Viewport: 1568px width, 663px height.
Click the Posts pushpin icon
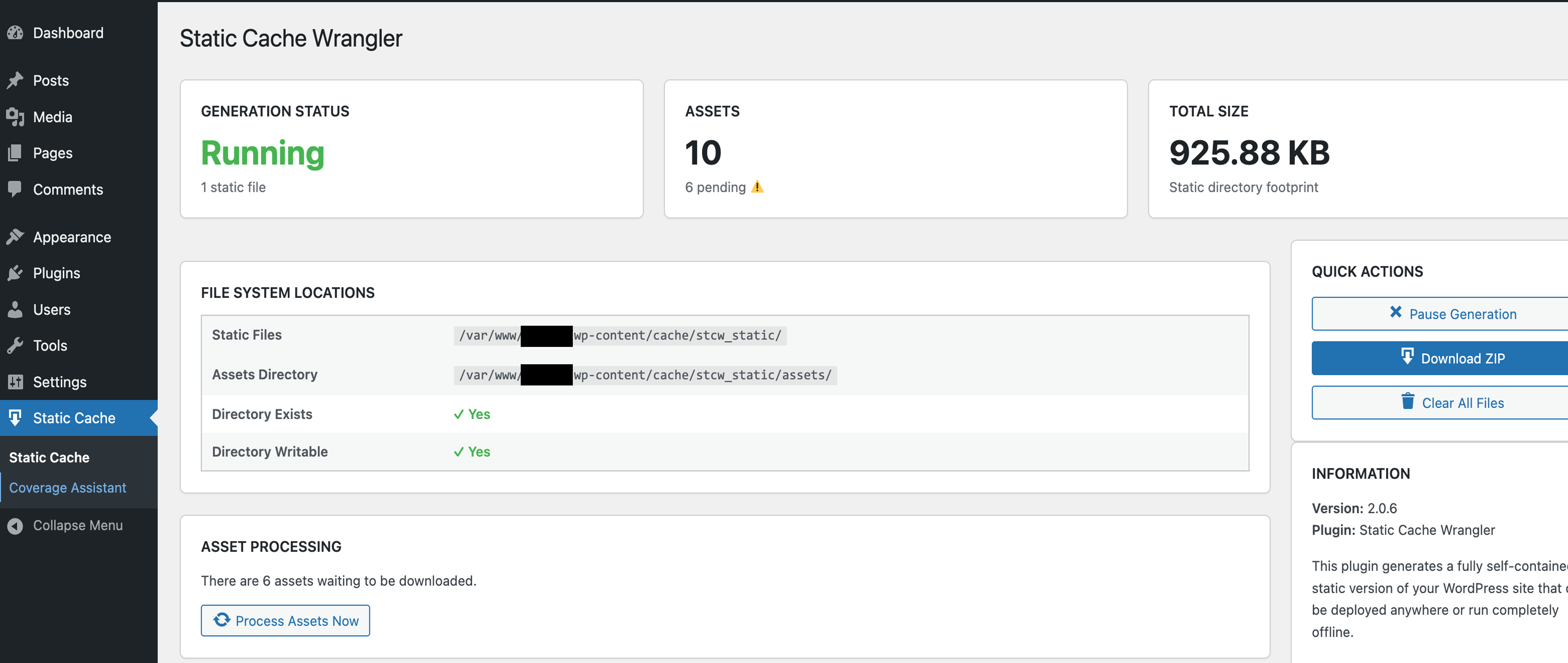point(15,80)
